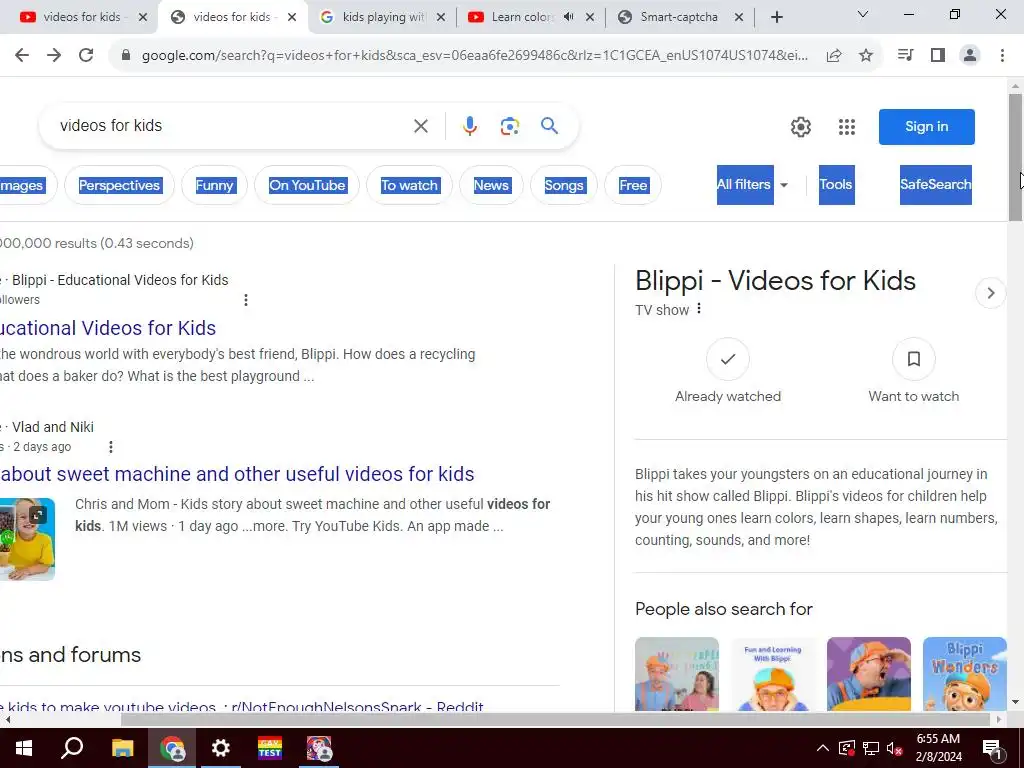View site information lock icon
1024x768 pixels.
[x=126, y=56]
